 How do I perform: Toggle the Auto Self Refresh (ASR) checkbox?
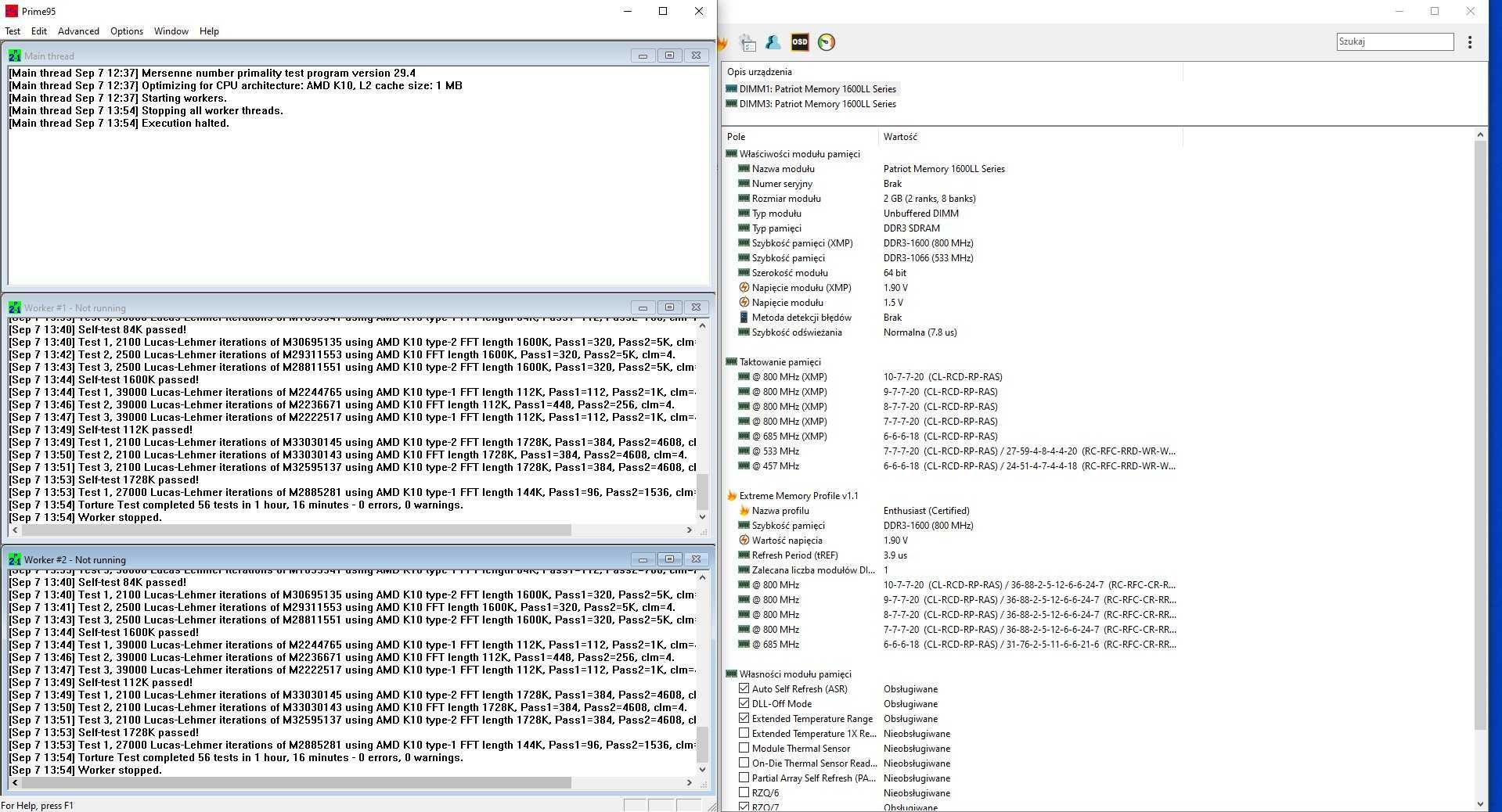click(x=744, y=688)
